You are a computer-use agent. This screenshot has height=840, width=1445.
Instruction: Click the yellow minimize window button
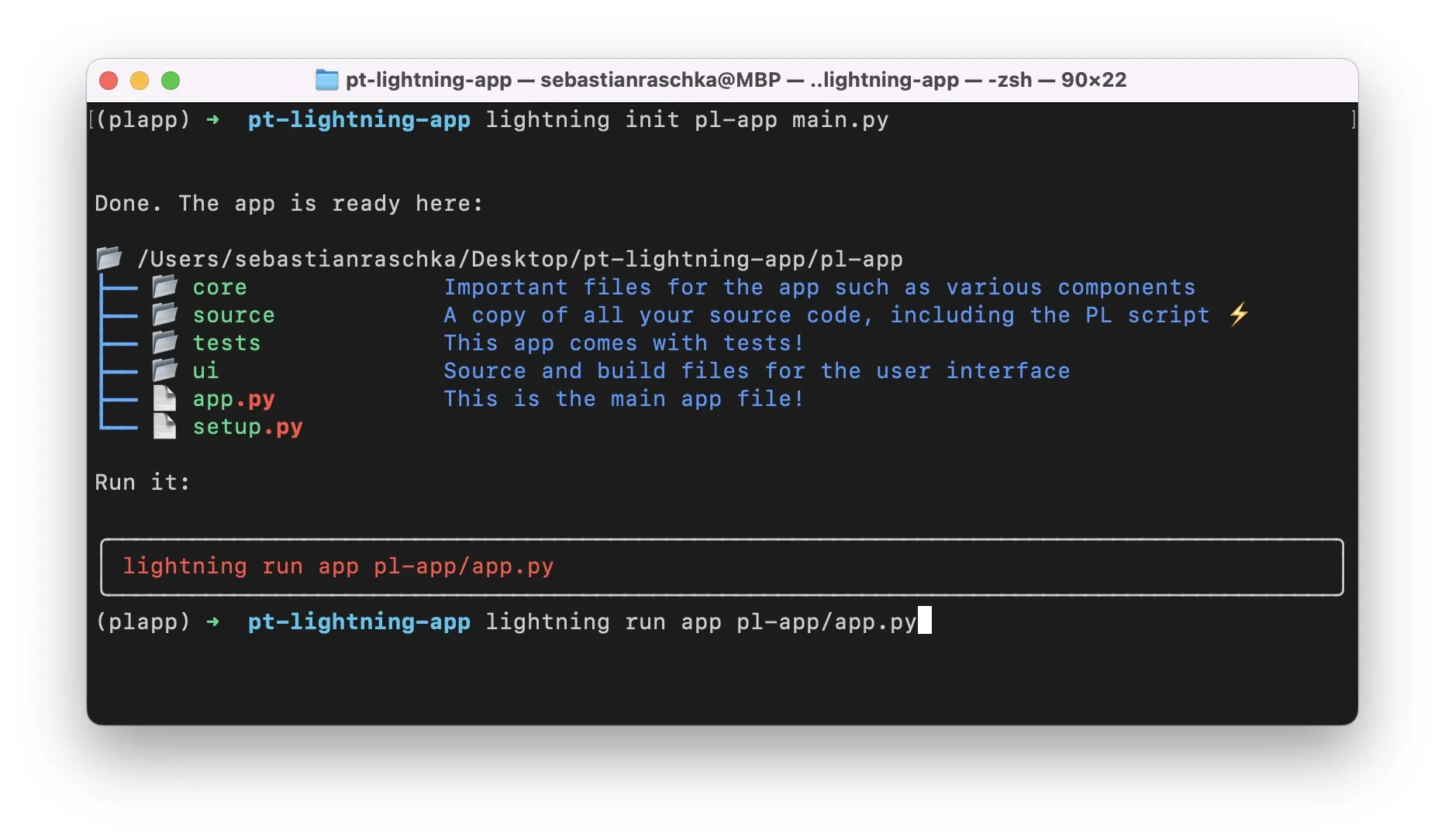[140, 81]
